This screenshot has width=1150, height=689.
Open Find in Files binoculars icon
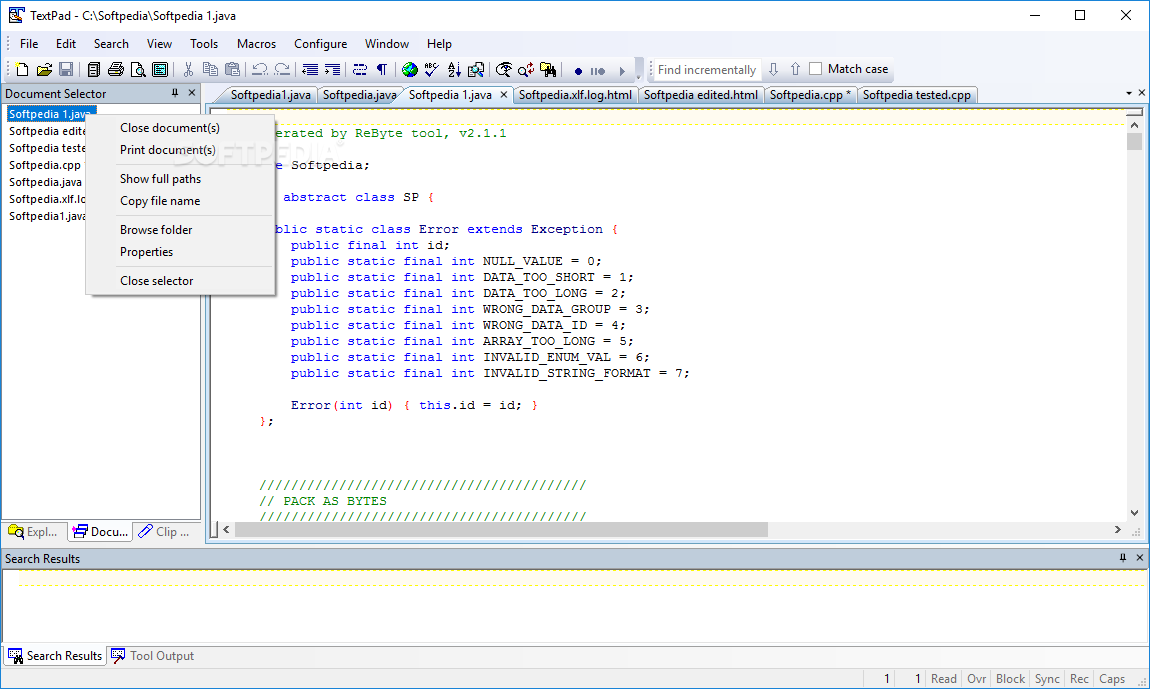pos(548,70)
